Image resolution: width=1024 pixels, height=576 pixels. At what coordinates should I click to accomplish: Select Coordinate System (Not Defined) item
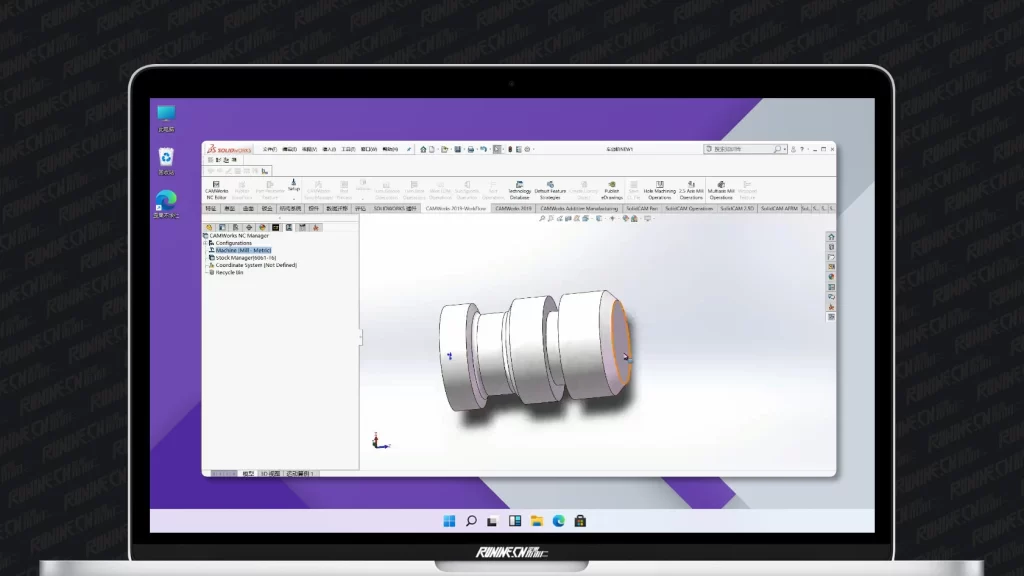(x=256, y=265)
